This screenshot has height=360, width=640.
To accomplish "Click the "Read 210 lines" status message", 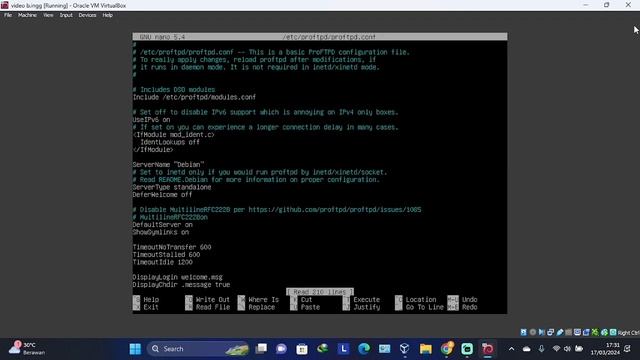I will [x=320, y=292].
